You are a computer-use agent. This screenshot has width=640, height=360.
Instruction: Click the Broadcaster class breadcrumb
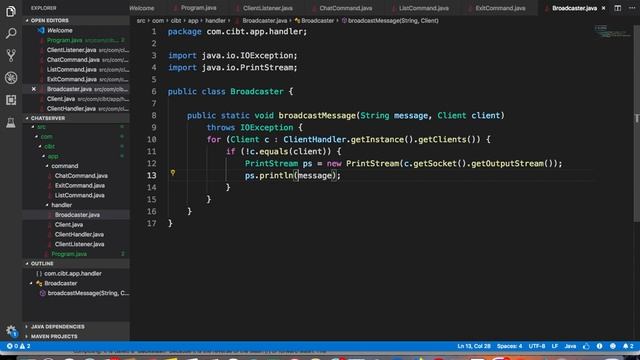pos(314,20)
